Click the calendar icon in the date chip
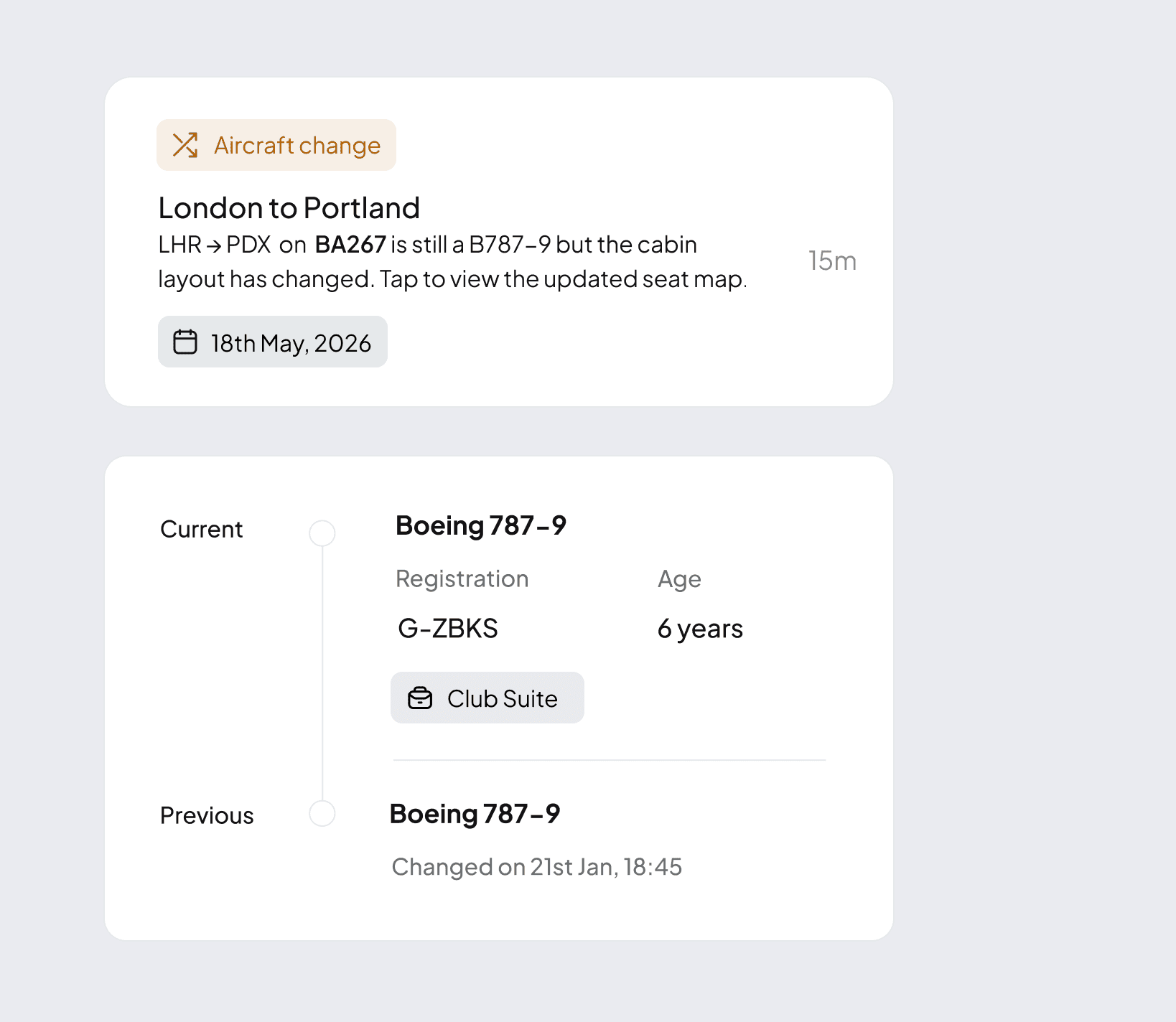1176x1022 pixels. point(185,342)
